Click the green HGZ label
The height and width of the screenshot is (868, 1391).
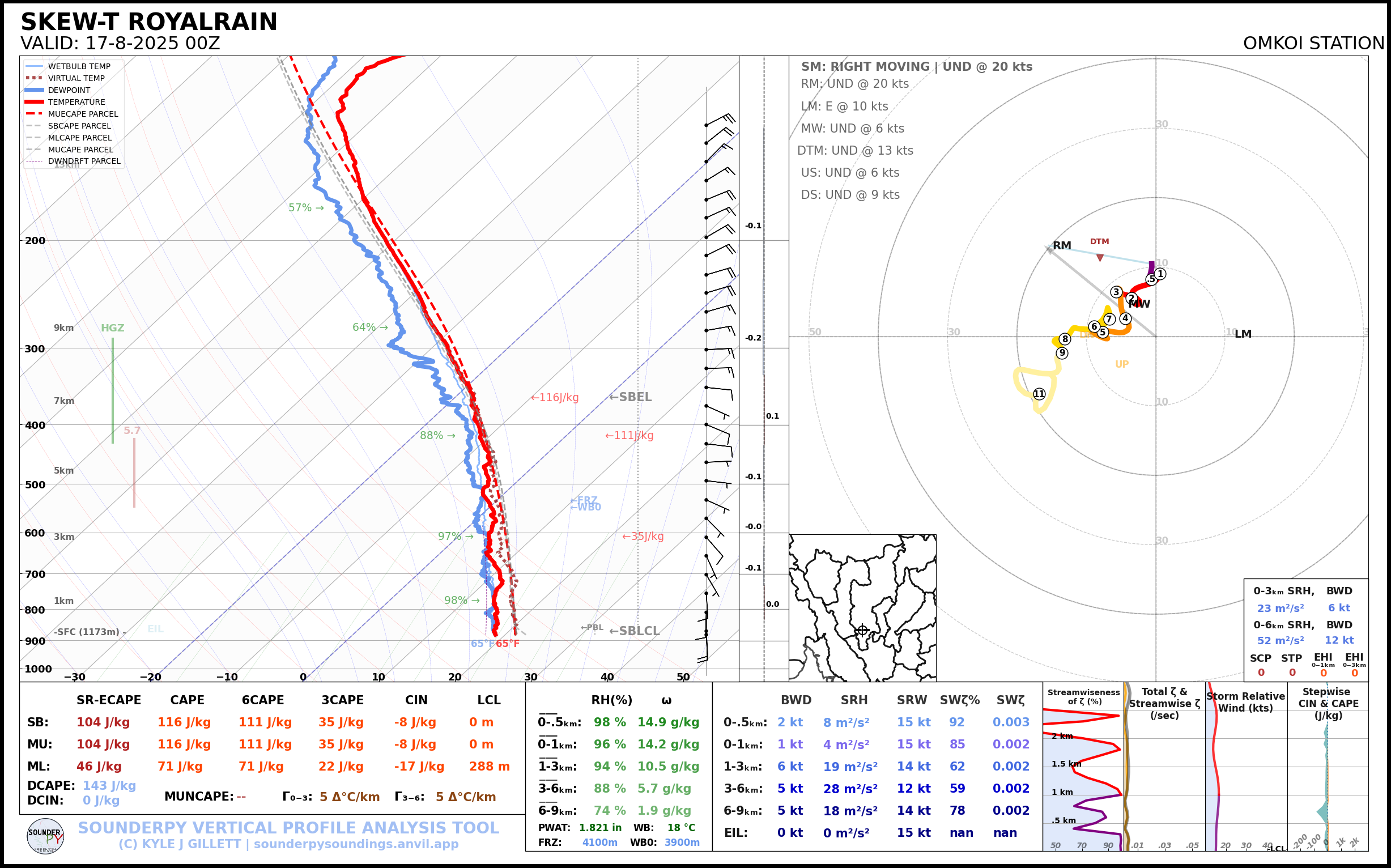coord(113,328)
